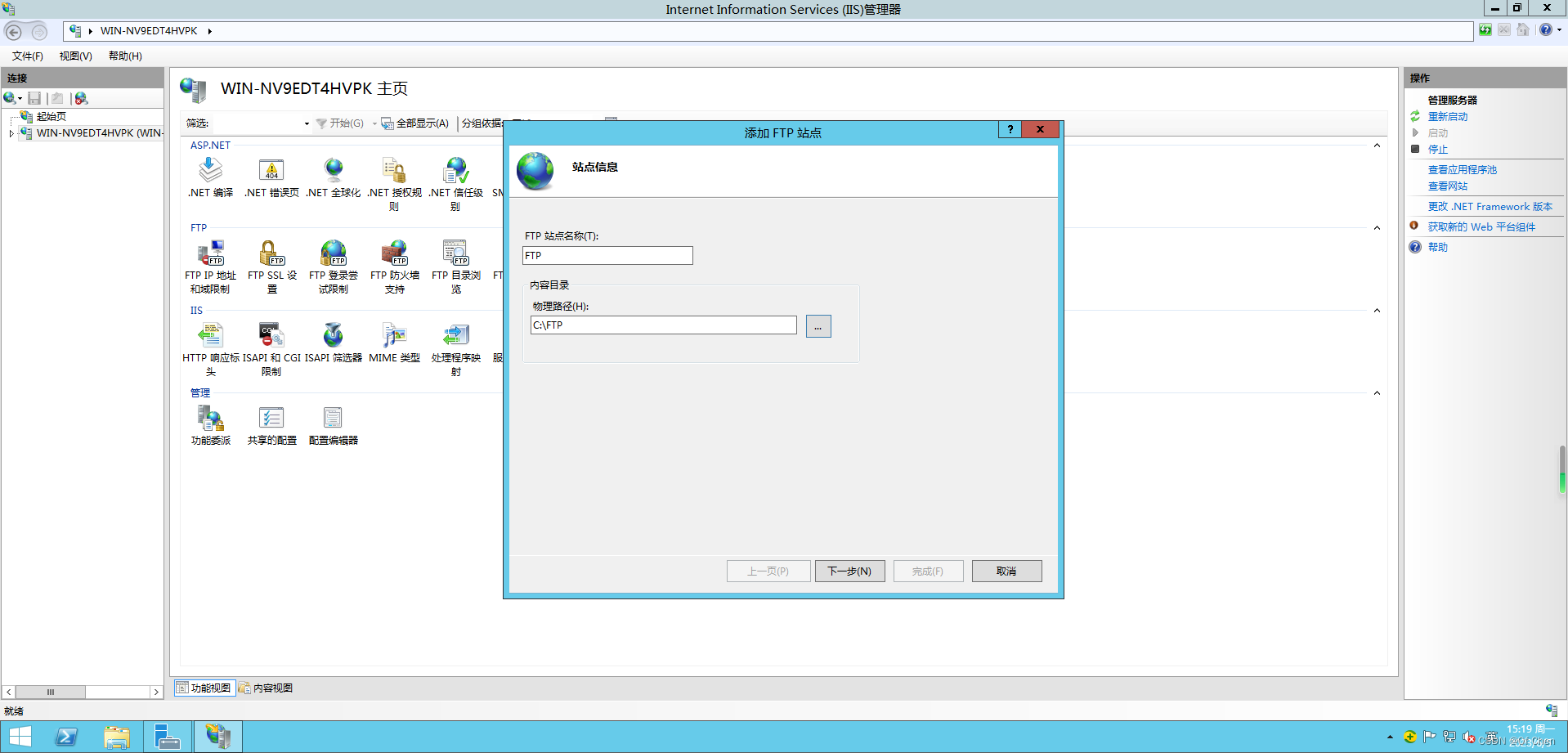Click the 物理路径 text field
Screen dimensions: 1568x753
(x=664, y=325)
